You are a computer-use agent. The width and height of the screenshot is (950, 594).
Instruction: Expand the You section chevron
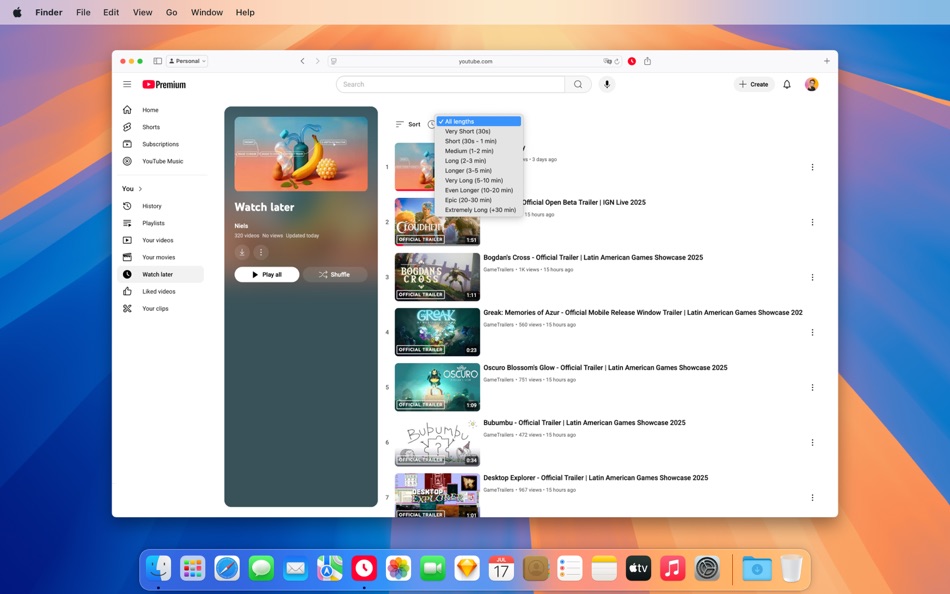(141, 189)
